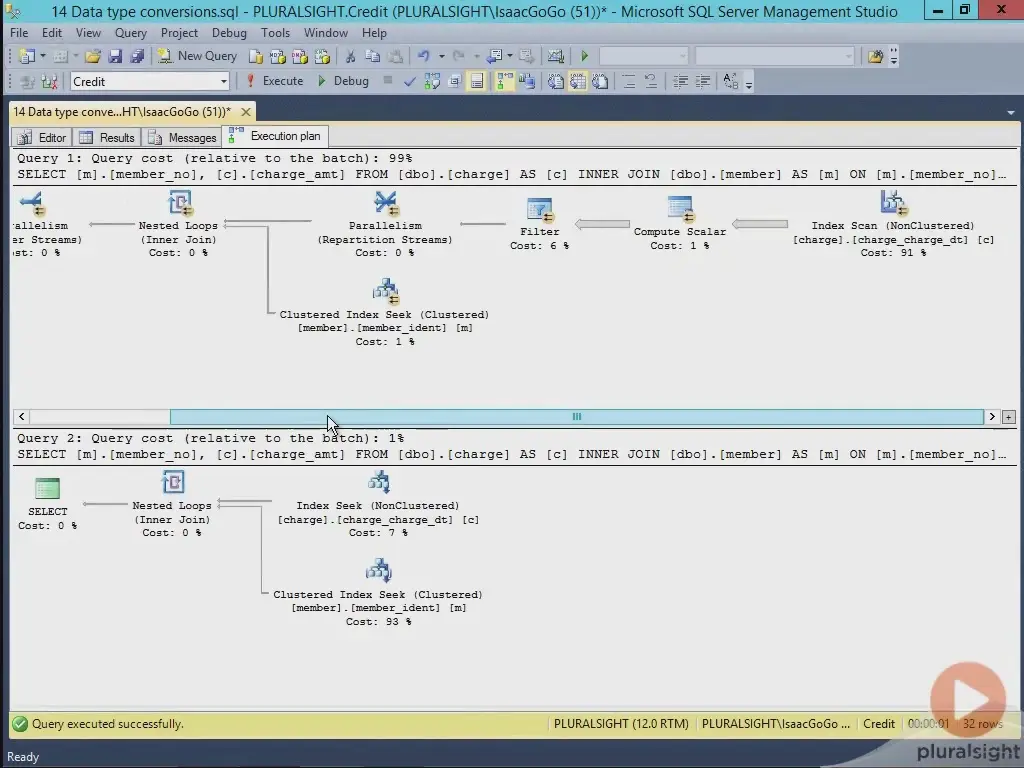Click the Analysis Services MDX Query icon

[x=278, y=56]
